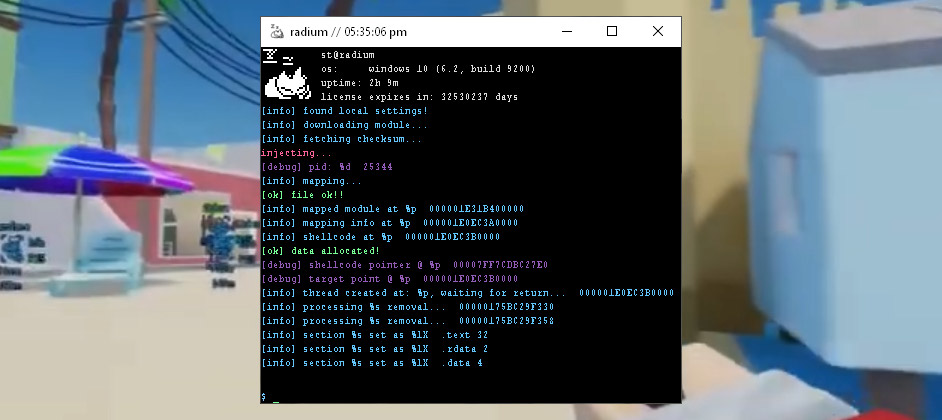Click the '[info] fetching checksum...' line
This screenshot has width=942, height=420.
(x=341, y=139)
